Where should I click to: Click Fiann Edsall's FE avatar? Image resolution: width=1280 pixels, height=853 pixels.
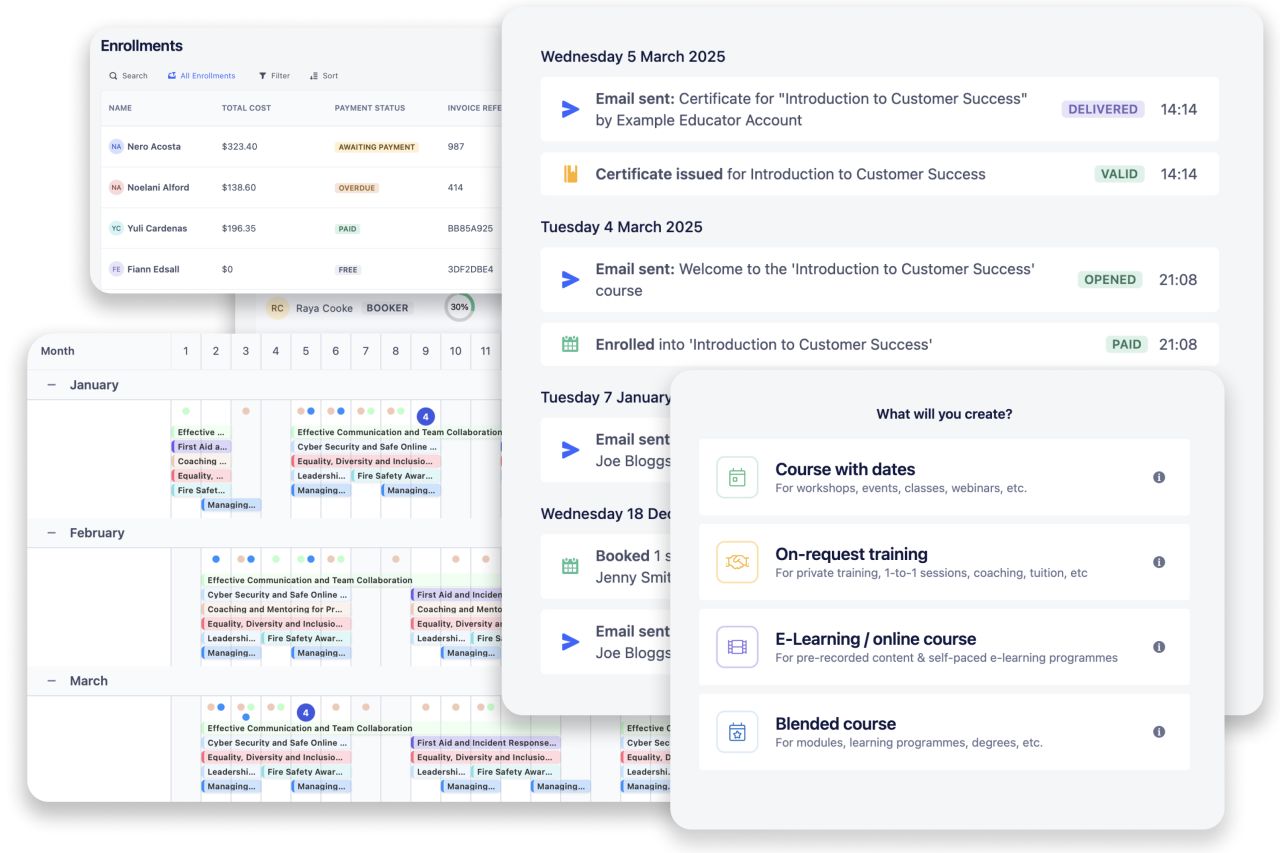(116, 269)
